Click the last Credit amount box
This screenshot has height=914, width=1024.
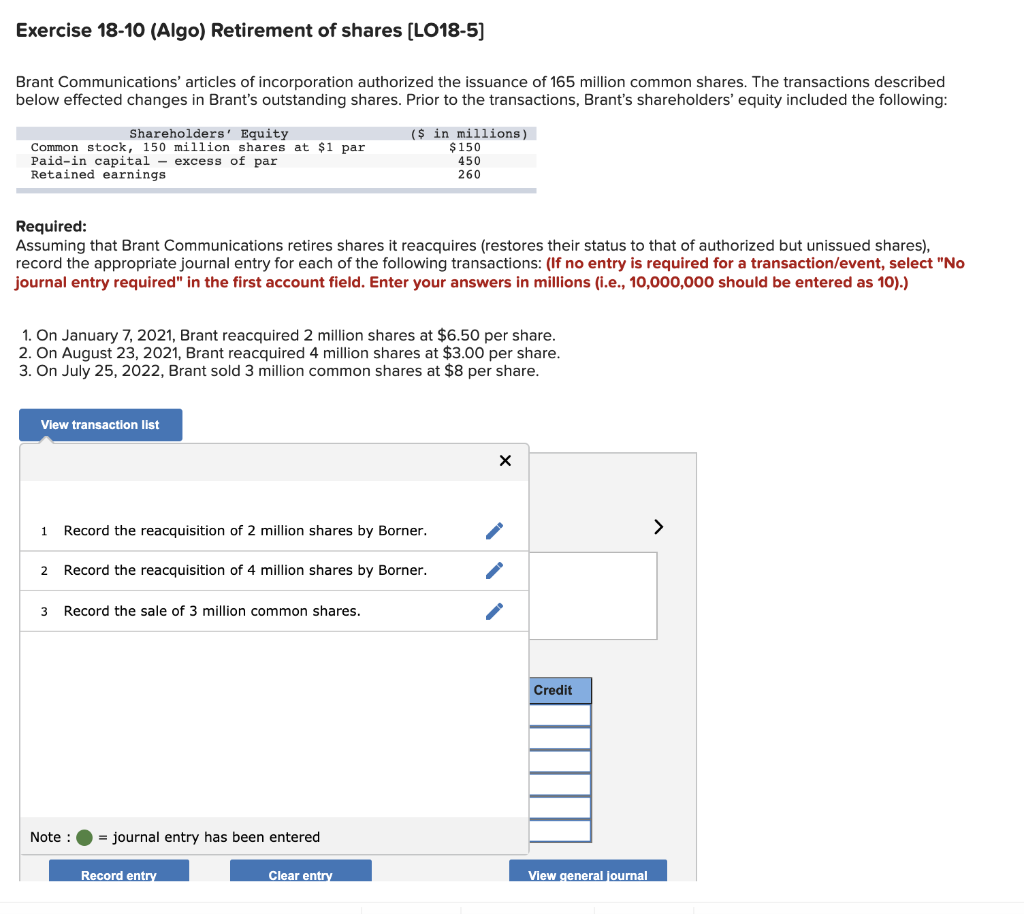pyautogui.click(x=560, y=832)
